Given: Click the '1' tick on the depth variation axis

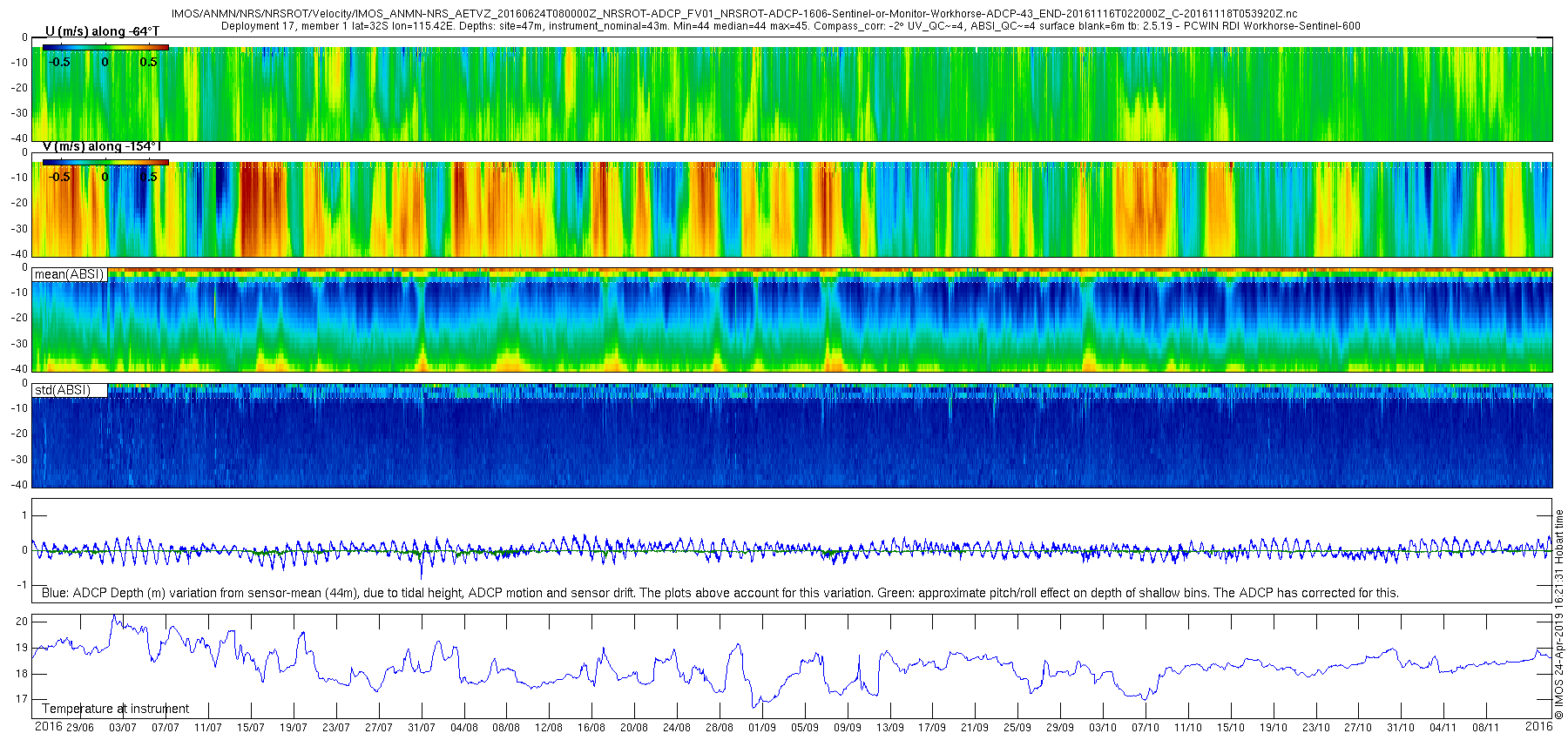Looking at the screenshot, I should click(x=24, y=515).
